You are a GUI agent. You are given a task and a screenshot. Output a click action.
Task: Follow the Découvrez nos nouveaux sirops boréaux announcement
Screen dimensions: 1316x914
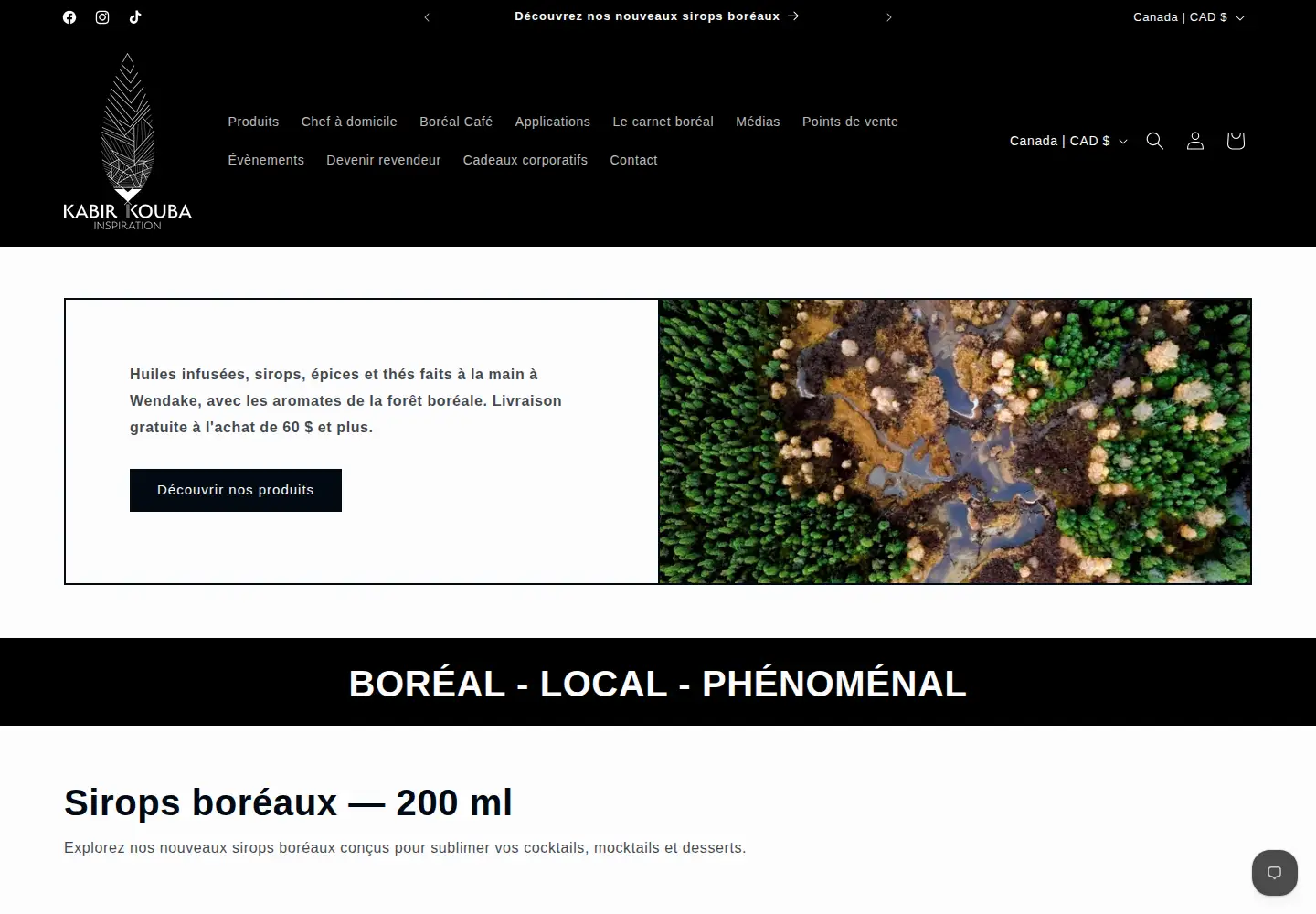[656, 16]
